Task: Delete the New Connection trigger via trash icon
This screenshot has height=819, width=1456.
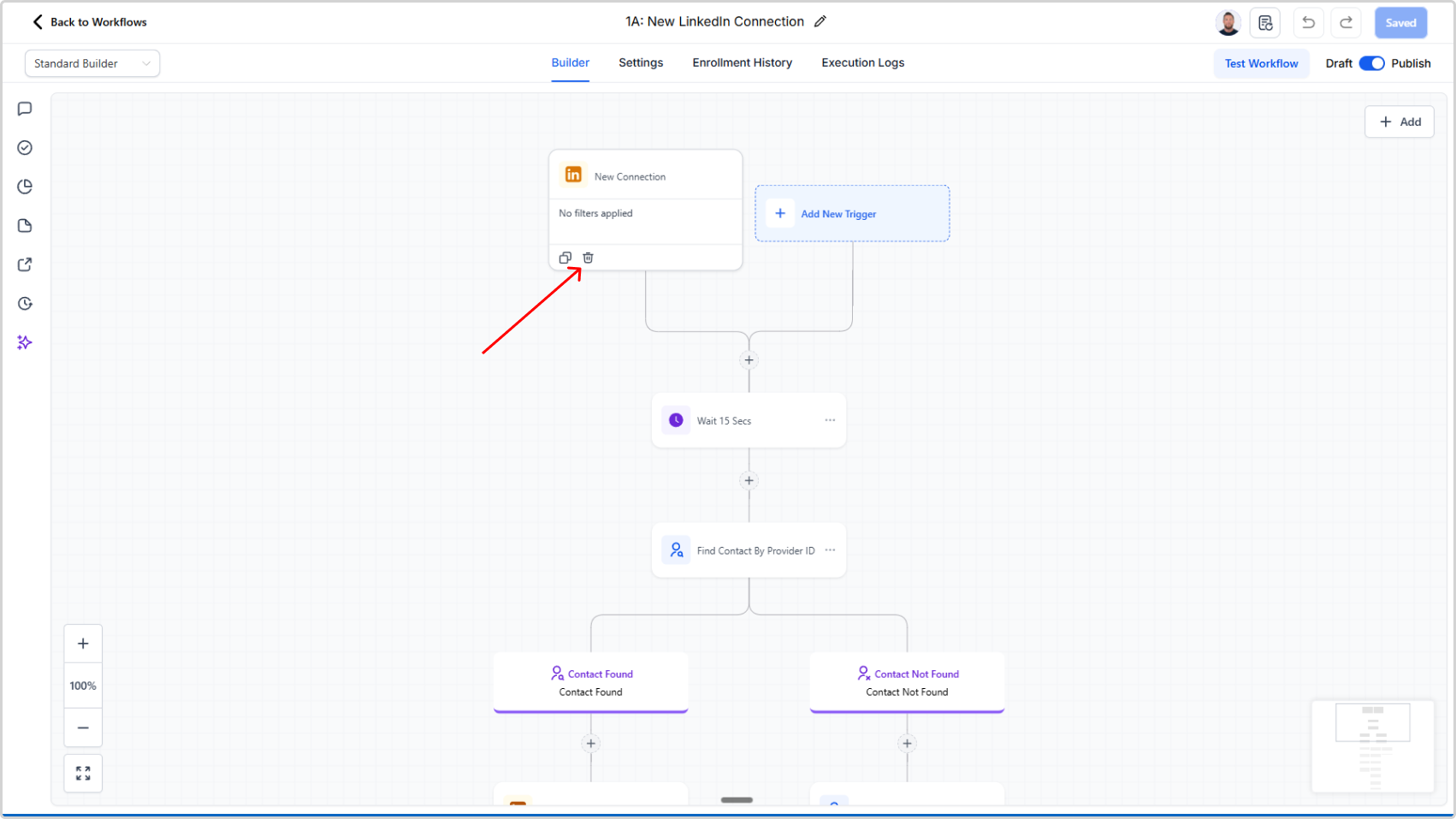Action: (588, 258)
